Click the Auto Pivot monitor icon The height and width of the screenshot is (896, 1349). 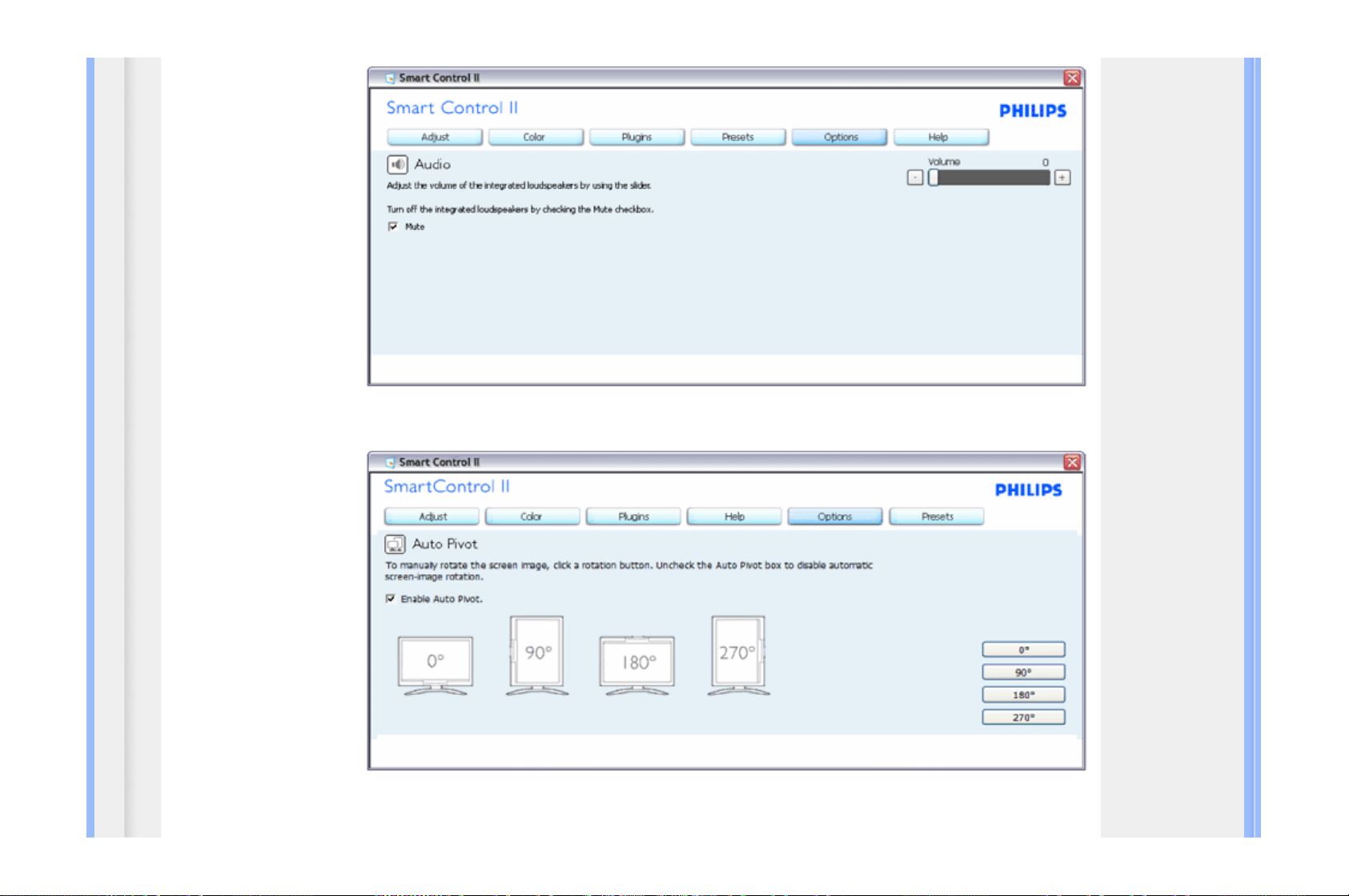pos(395,544)
